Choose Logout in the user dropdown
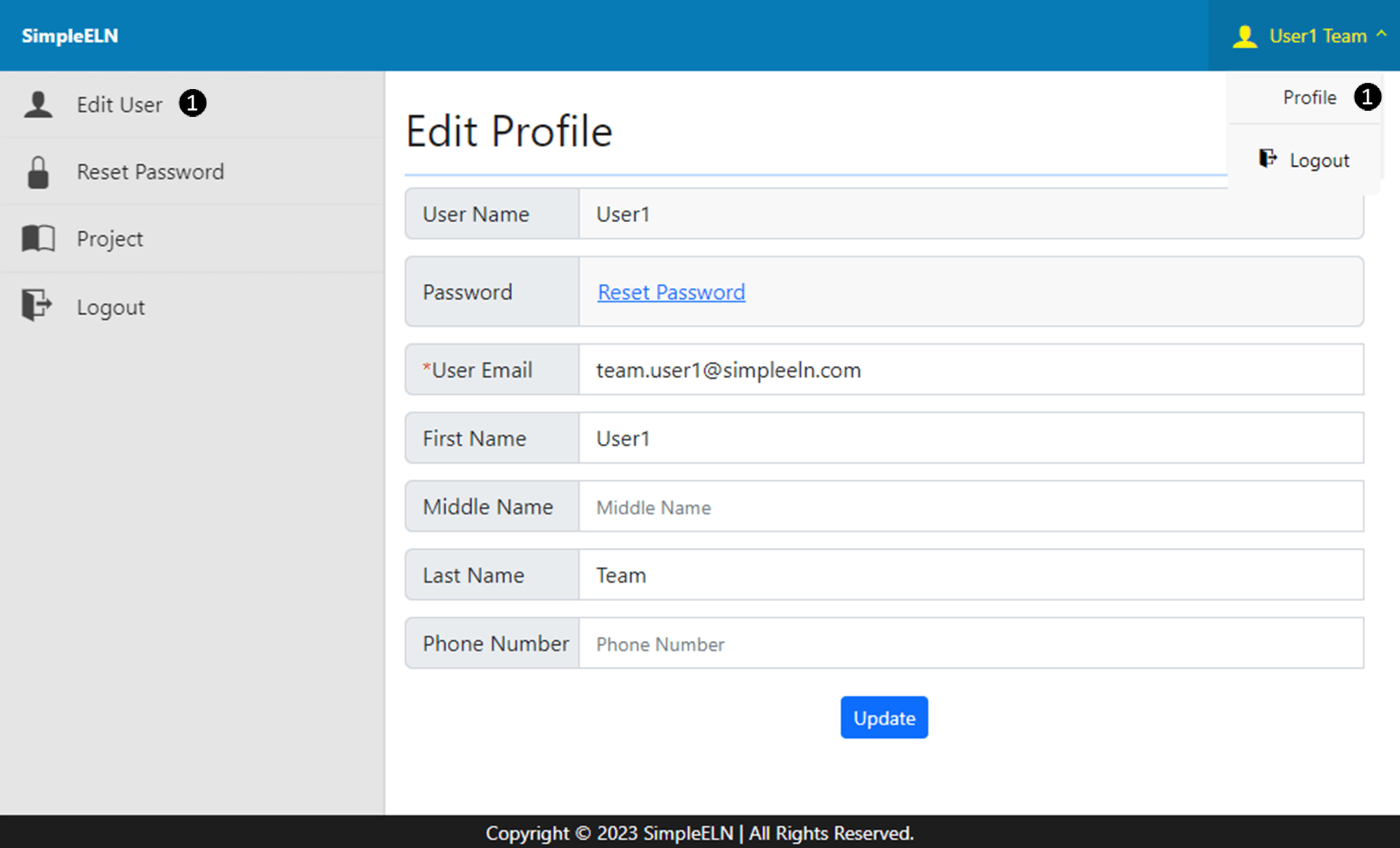The image size is (1400, 848). coord(1319,161)
